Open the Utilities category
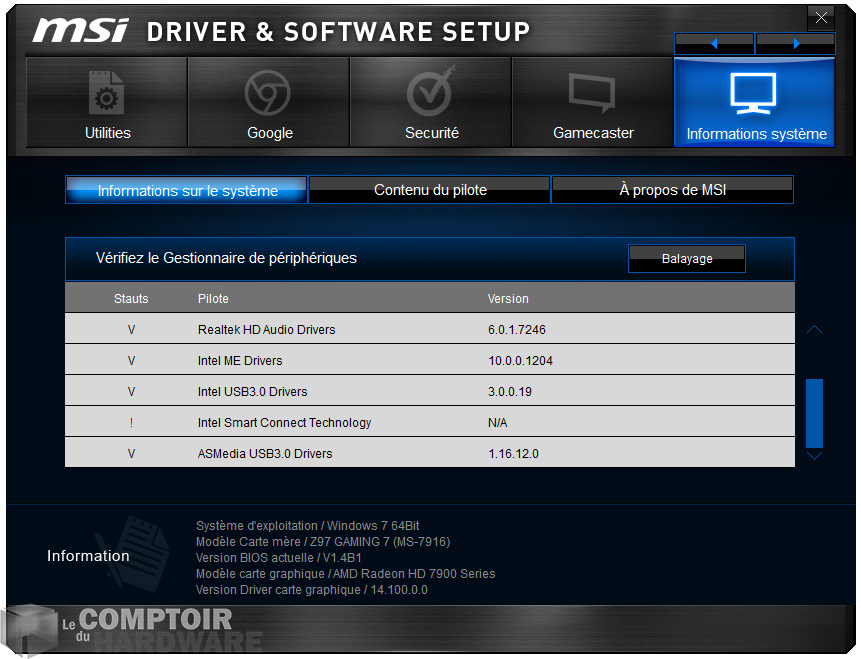The width and height of the screenshot is (861, 659). 107,102
